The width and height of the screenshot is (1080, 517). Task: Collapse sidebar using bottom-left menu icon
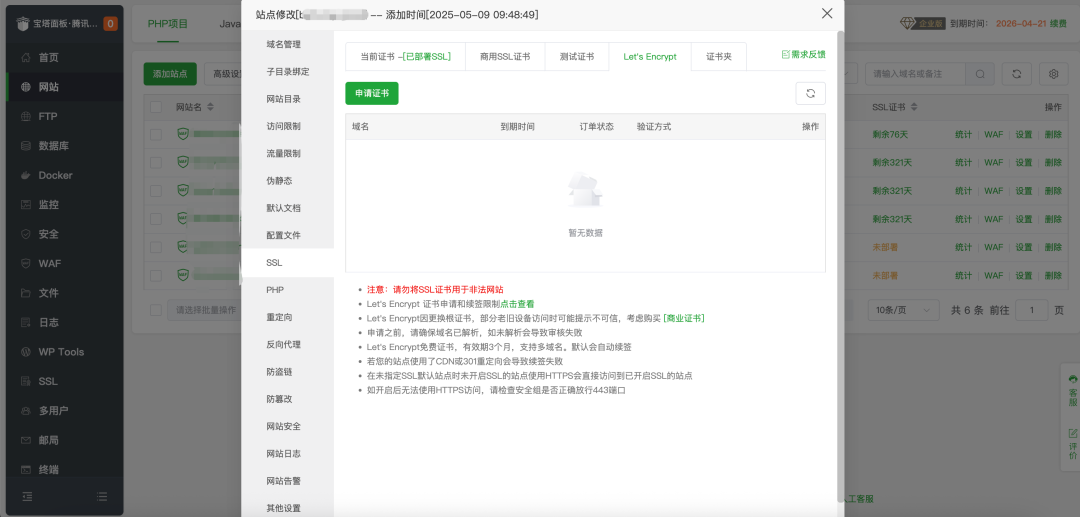[27, 496]
